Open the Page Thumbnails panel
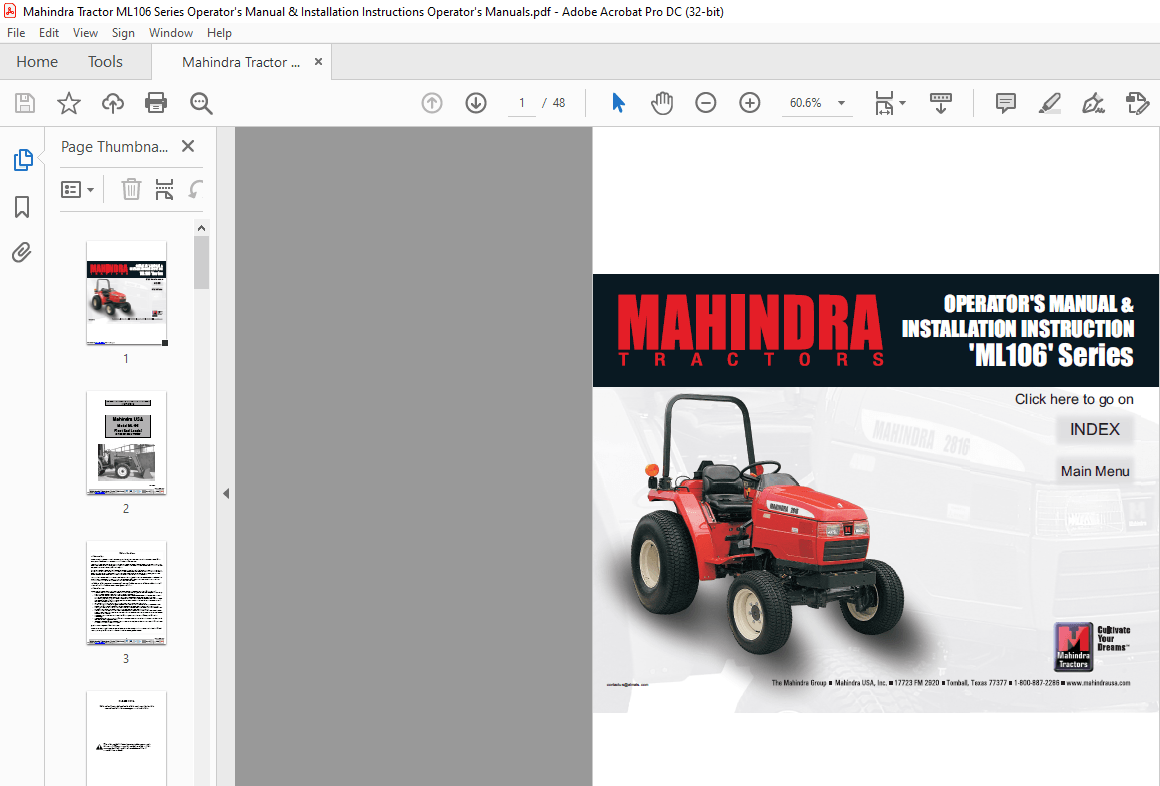Screen dimensions: 1160x786 [21, 159]
